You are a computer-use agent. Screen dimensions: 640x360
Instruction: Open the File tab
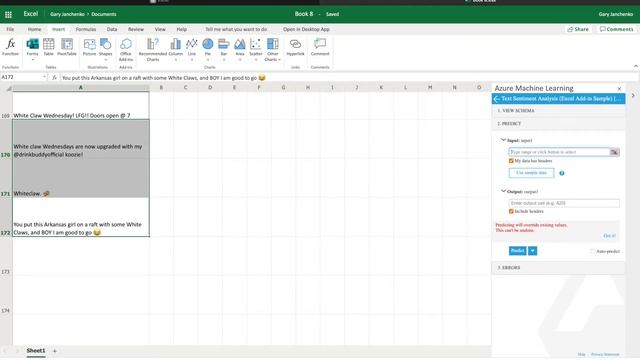click(10, 29)
